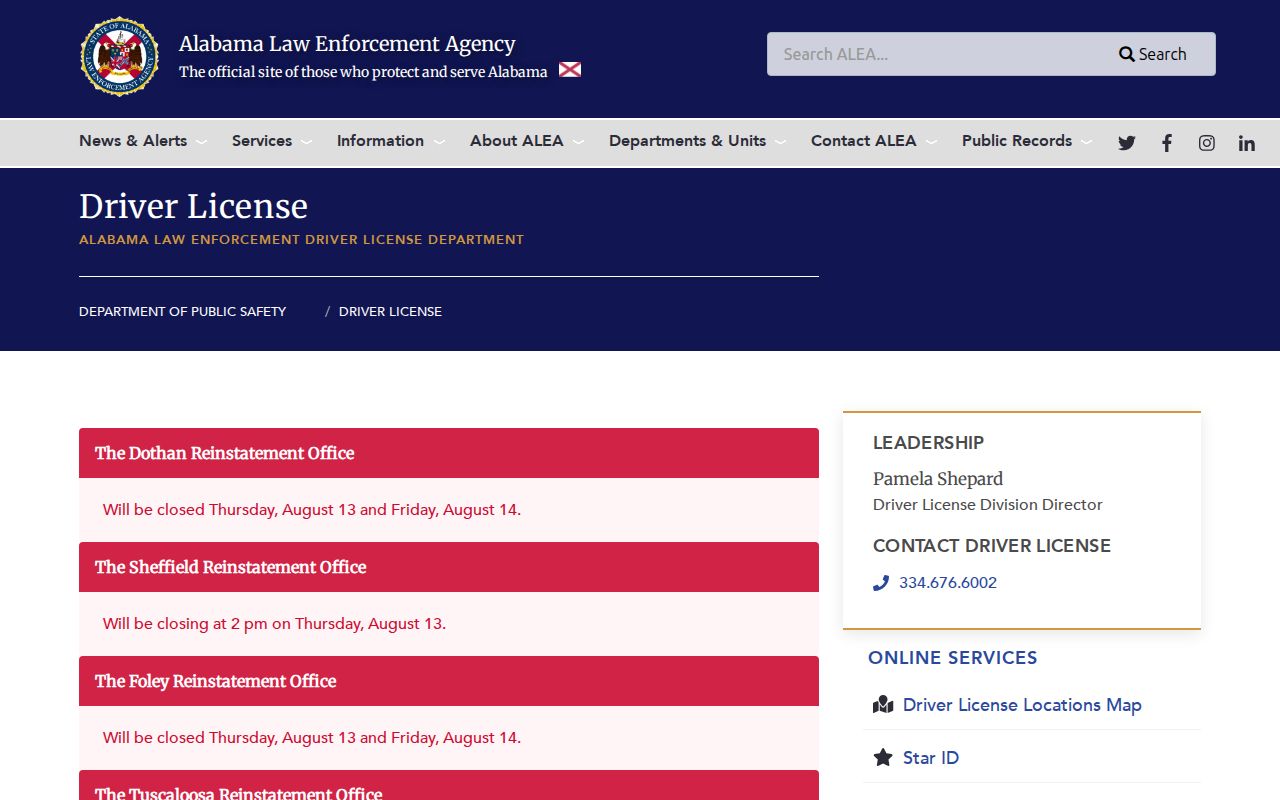Open the About ALEA dropdown

(527, 141)
